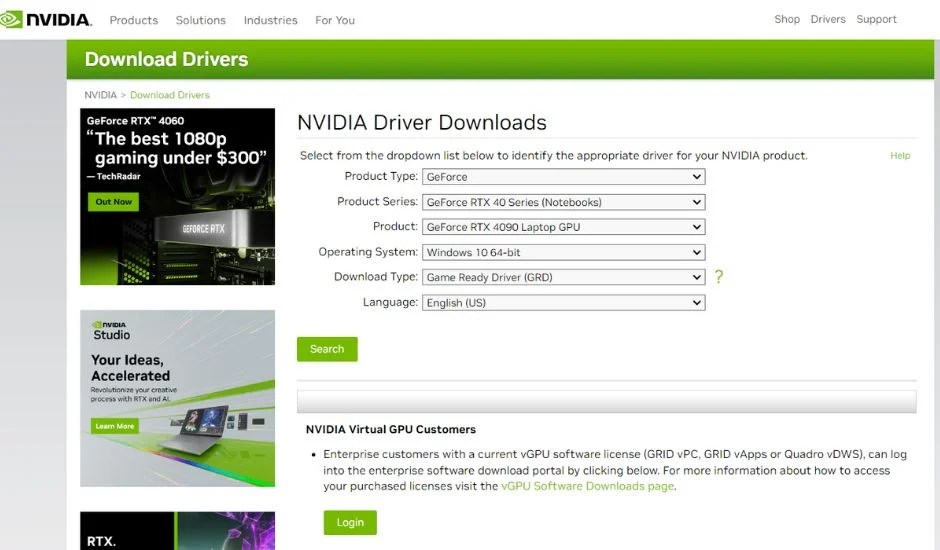
Task: Click Learn More on the Studio ad
Action: tap(115, 426)
